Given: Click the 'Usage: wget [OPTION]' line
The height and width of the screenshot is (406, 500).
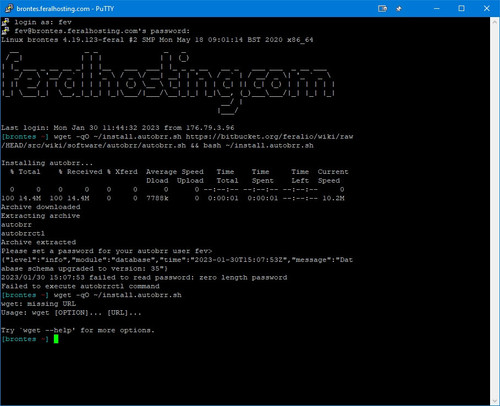Looking at the screenshot, I should click(x=71, y=313).
